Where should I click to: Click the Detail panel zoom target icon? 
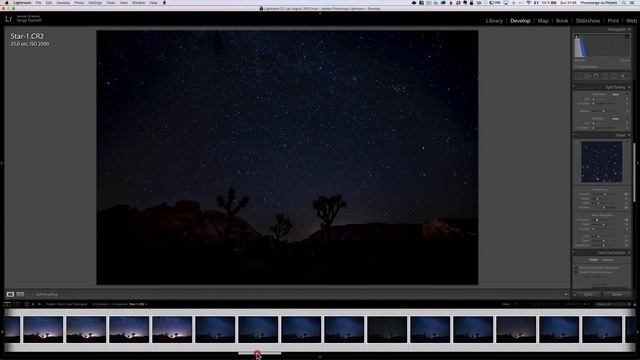click(576, 142)
